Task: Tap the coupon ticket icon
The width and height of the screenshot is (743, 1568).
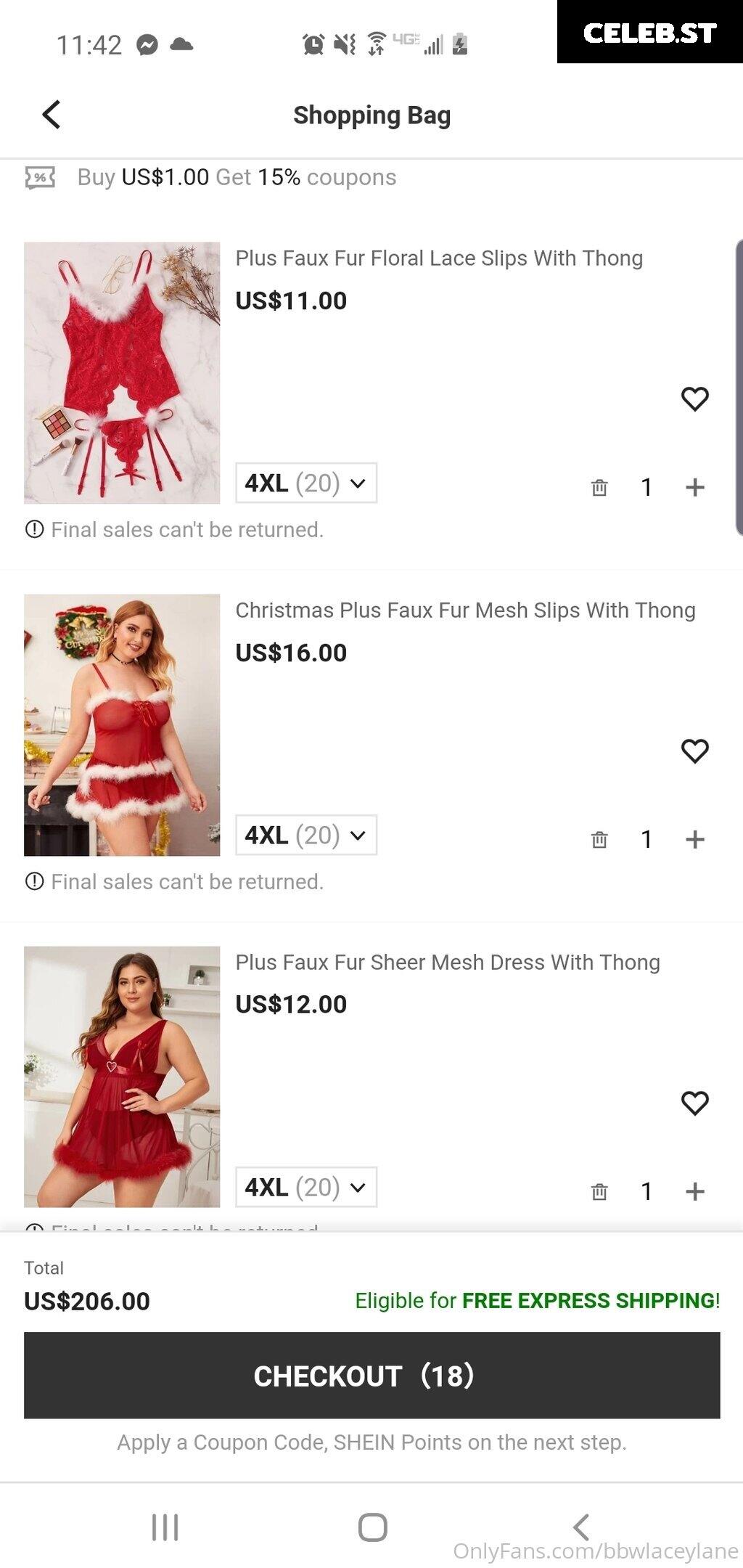Action: point(40,177)
